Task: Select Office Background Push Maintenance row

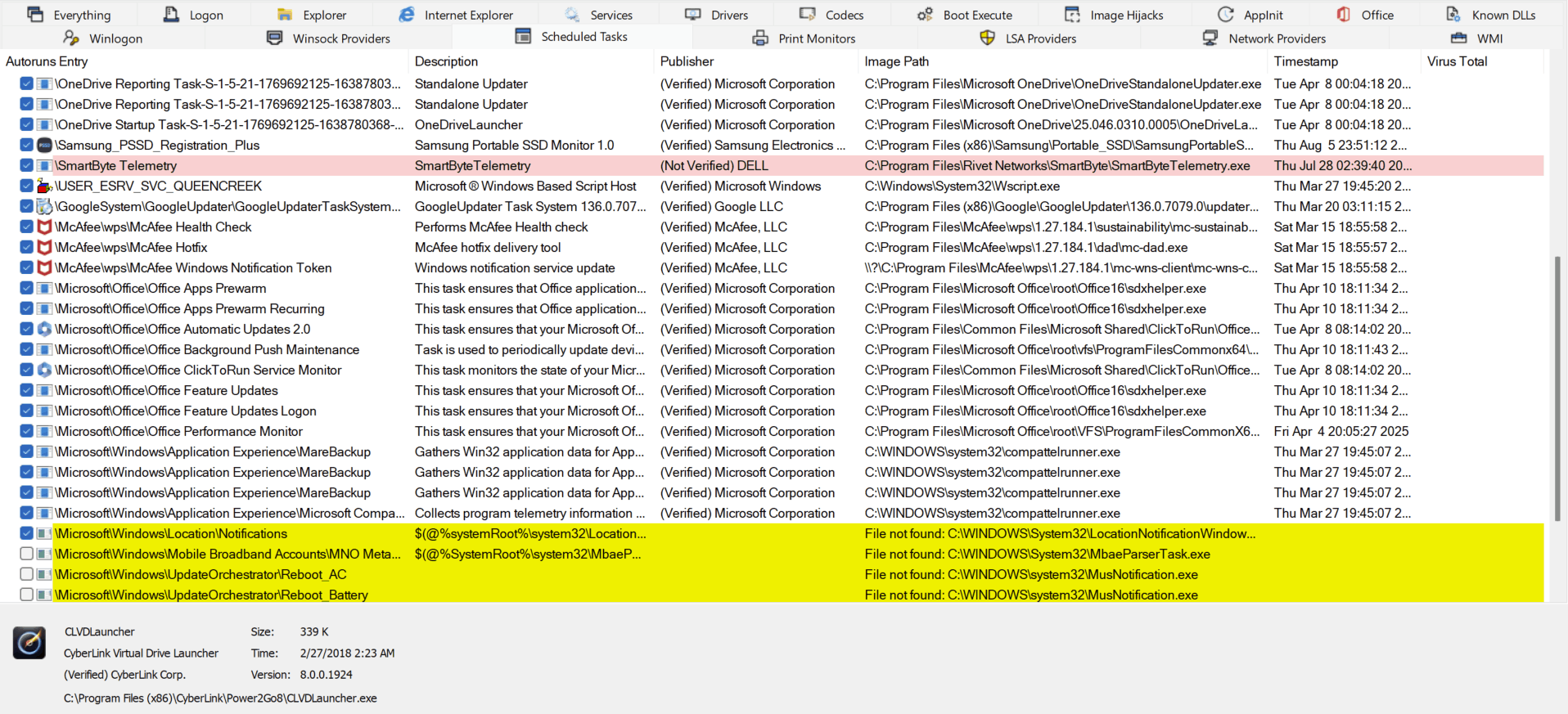Action: tap(773, 349)
